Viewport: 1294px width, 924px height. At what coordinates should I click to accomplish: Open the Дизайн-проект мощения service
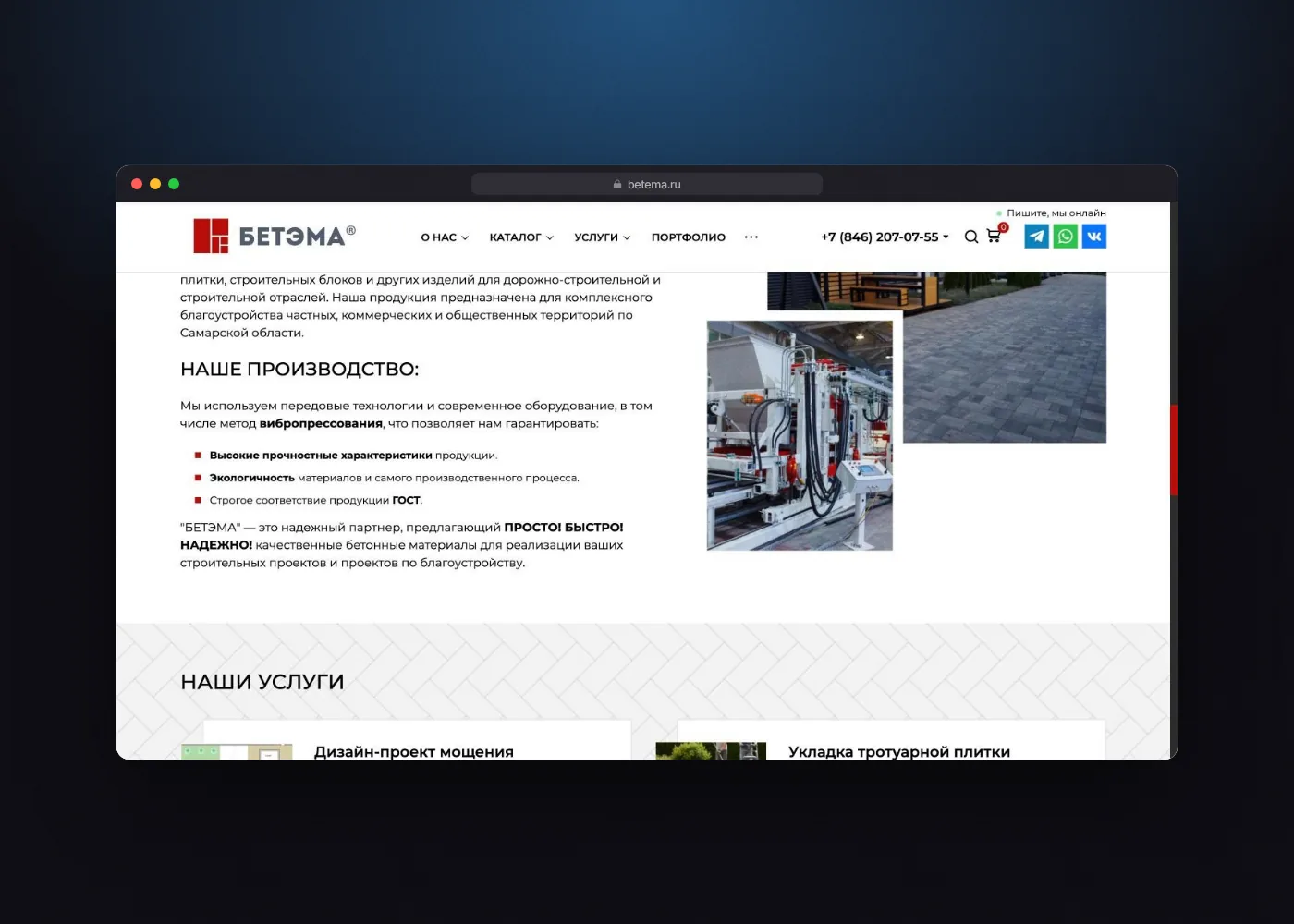pyautogui.click(x=413, y=752)
